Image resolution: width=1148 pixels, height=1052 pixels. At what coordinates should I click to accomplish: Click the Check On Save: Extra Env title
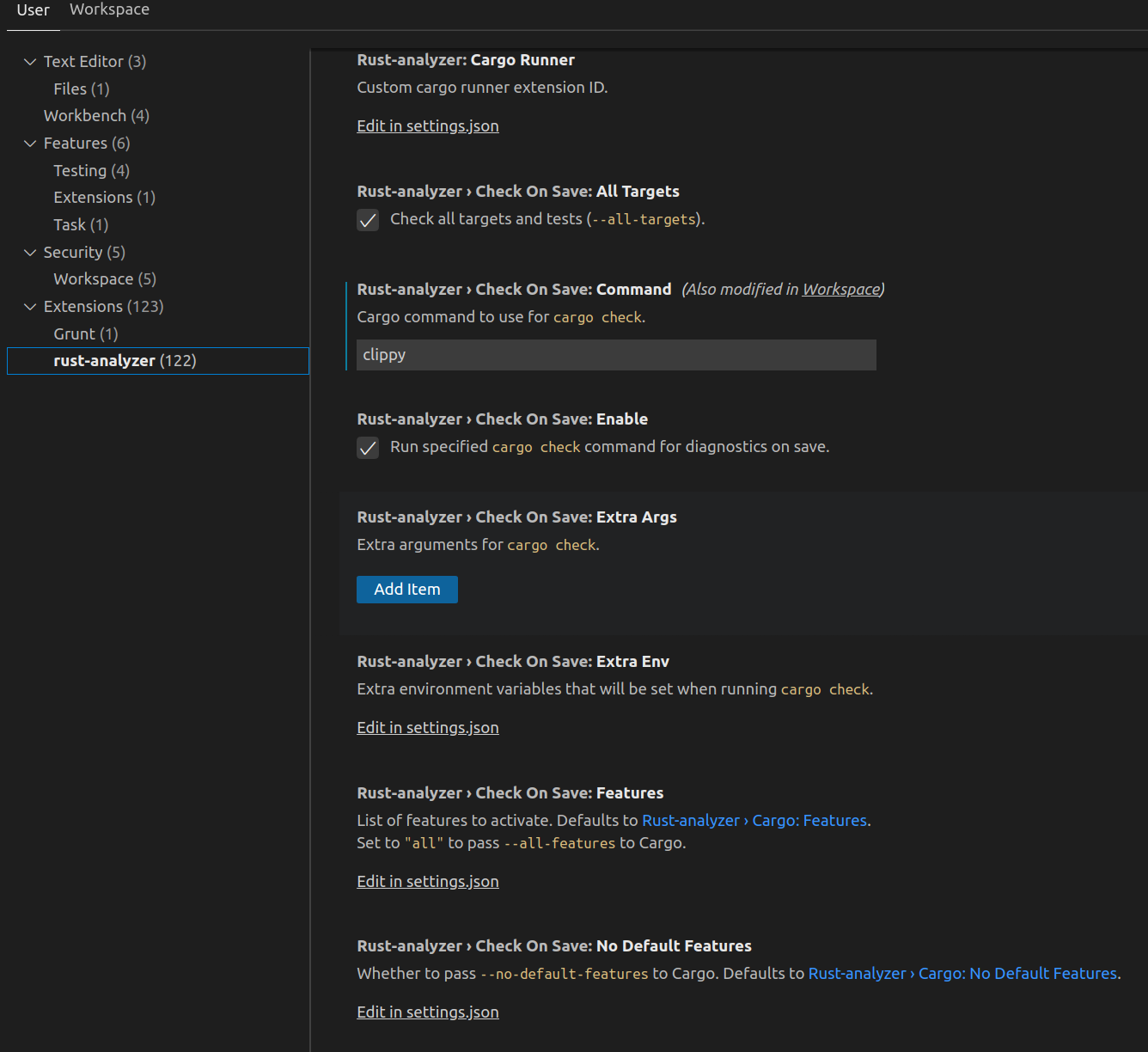[513, 662]
